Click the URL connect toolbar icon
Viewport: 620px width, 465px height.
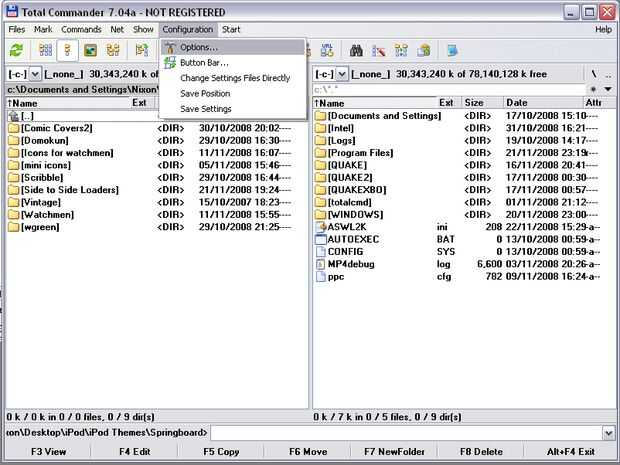(327, 50)
